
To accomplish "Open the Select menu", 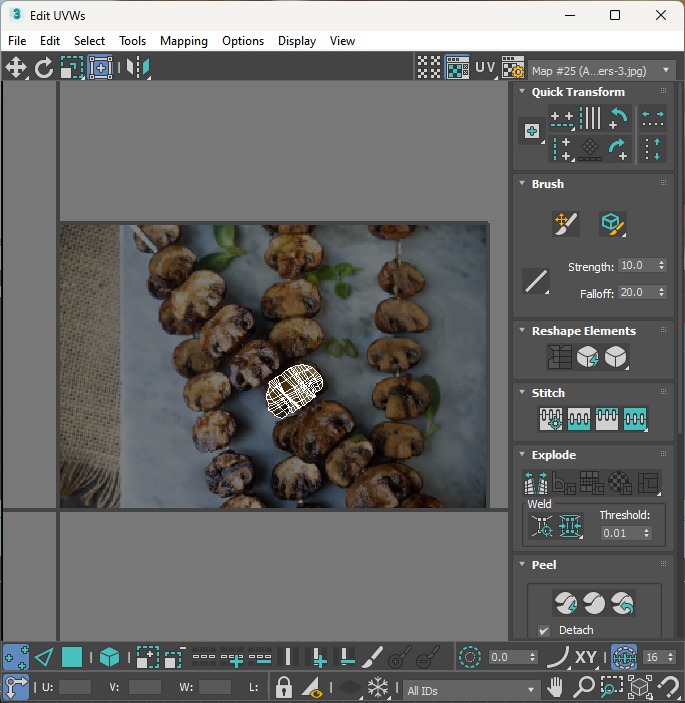I will tap(89, 41).
